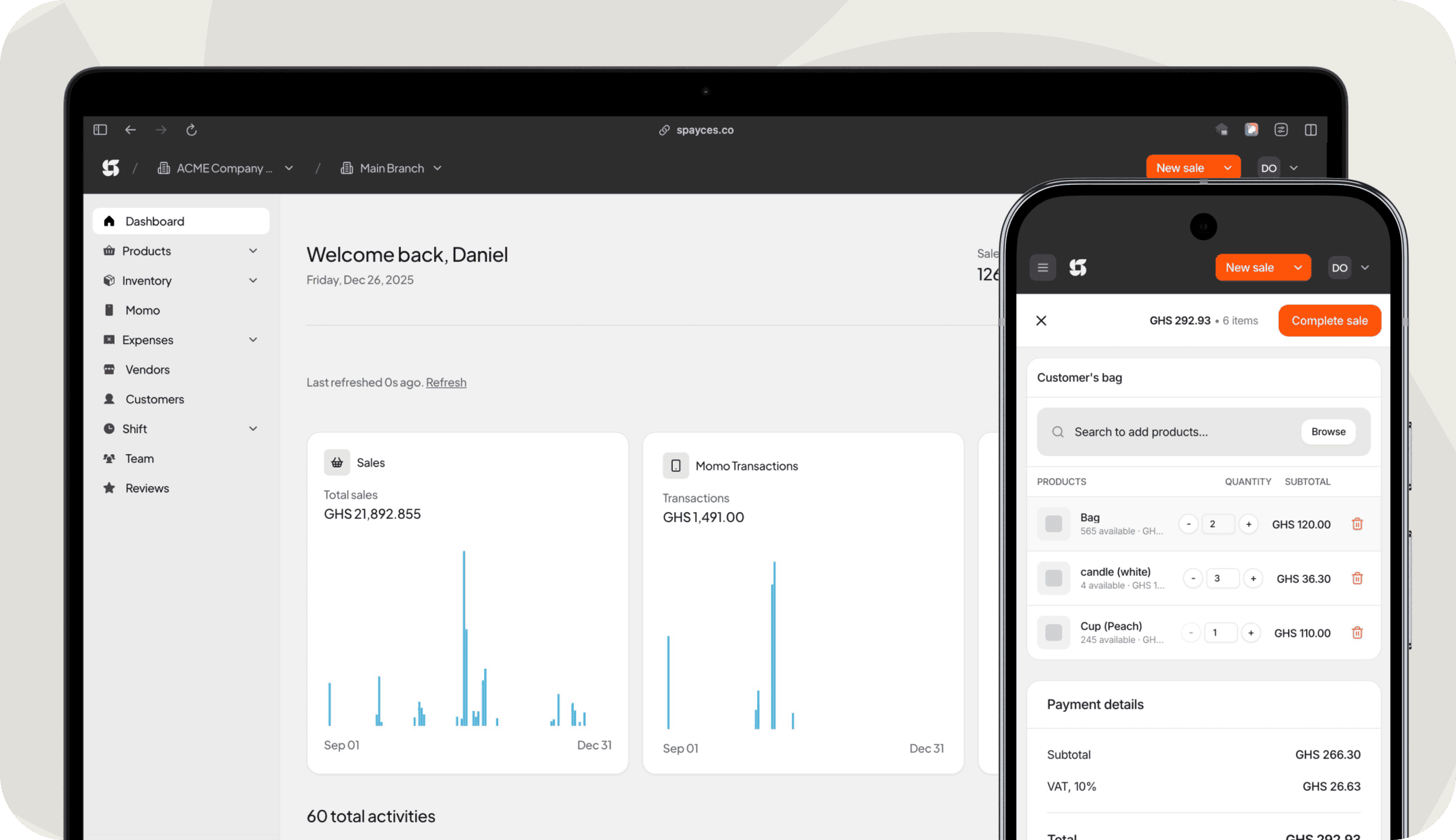Click the candle (white) product thumbnail
Screen dimensions: 1456x840
(x=1053, y=578)
